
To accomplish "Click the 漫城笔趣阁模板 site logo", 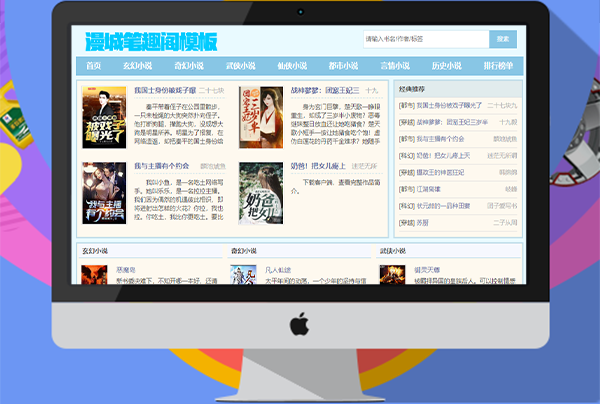I will click(x=150, y=42).
